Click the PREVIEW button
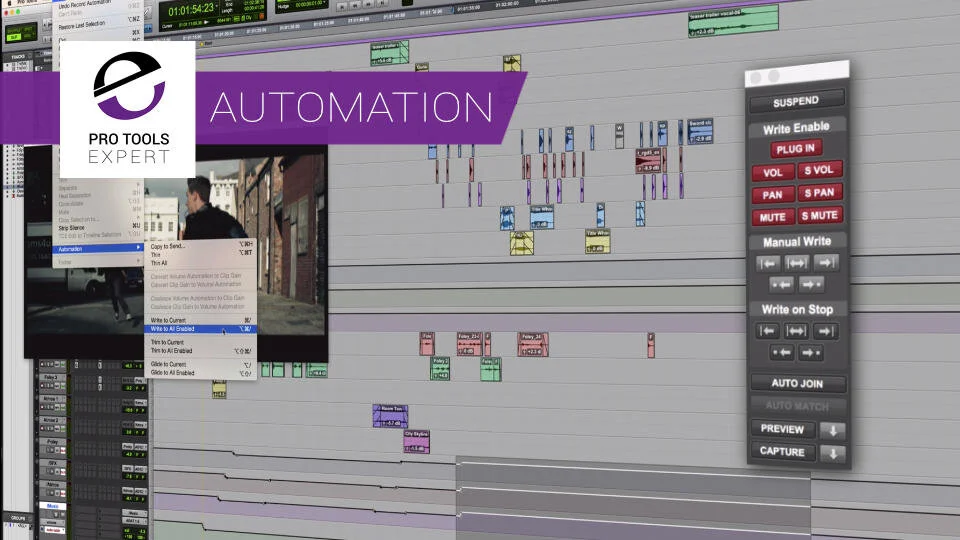This screenshot has width=960, height=540. pyautogui.click(x=782, y=429)
